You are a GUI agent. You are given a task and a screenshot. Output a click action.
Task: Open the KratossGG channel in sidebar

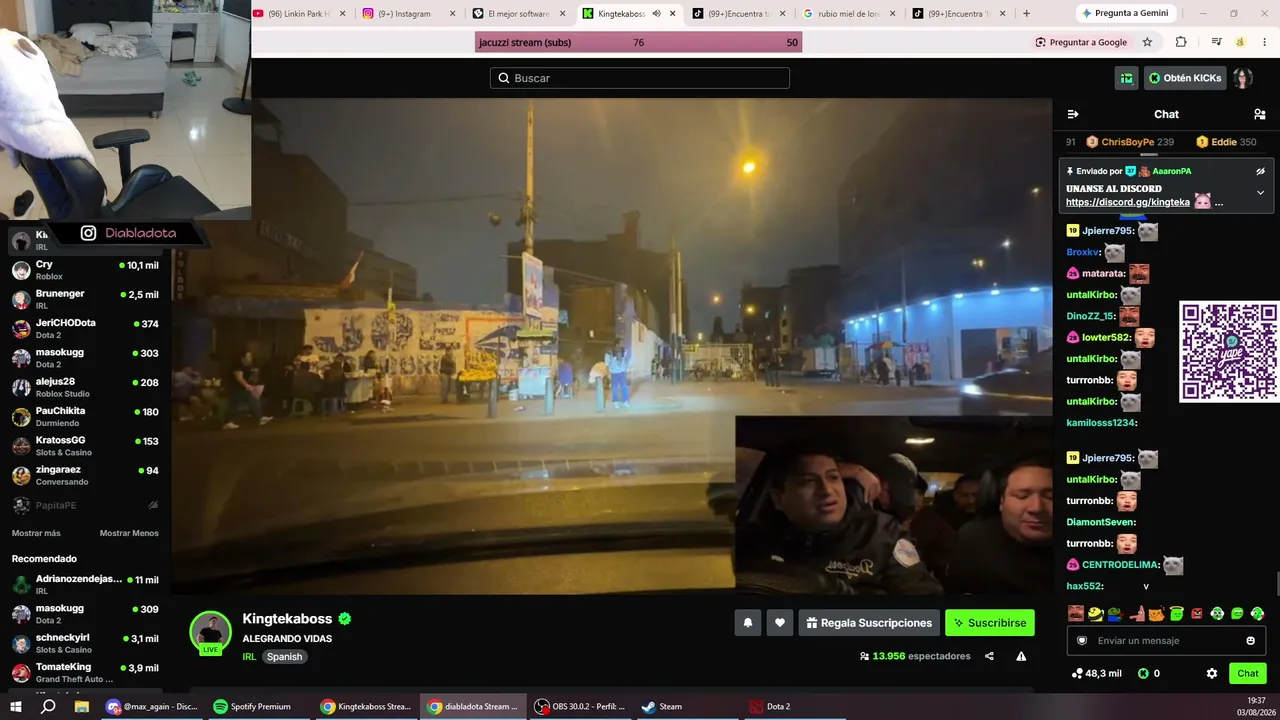point(86,446)
